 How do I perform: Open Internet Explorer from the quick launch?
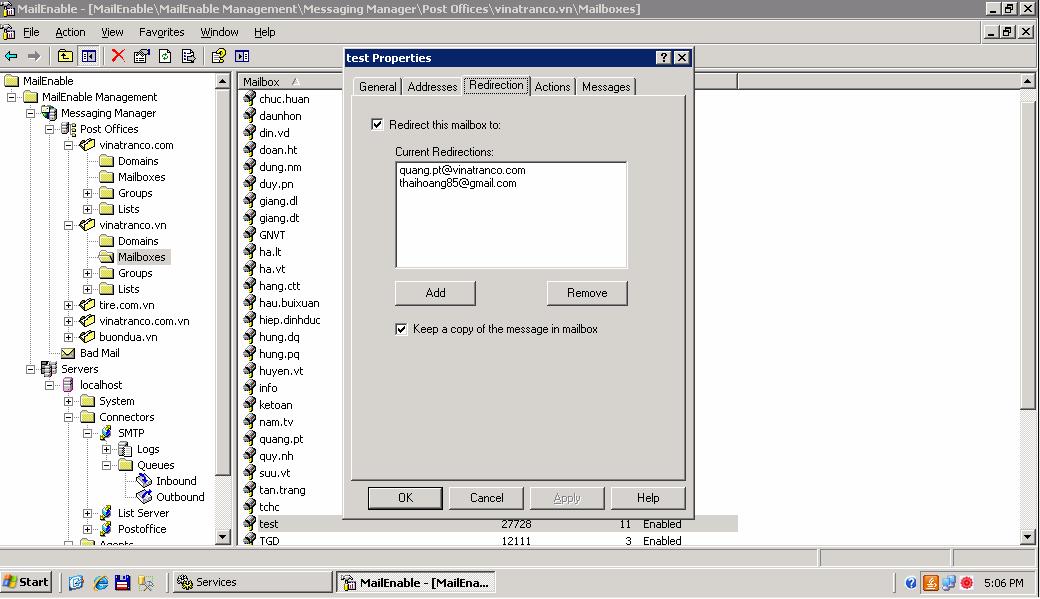[101, 582]
